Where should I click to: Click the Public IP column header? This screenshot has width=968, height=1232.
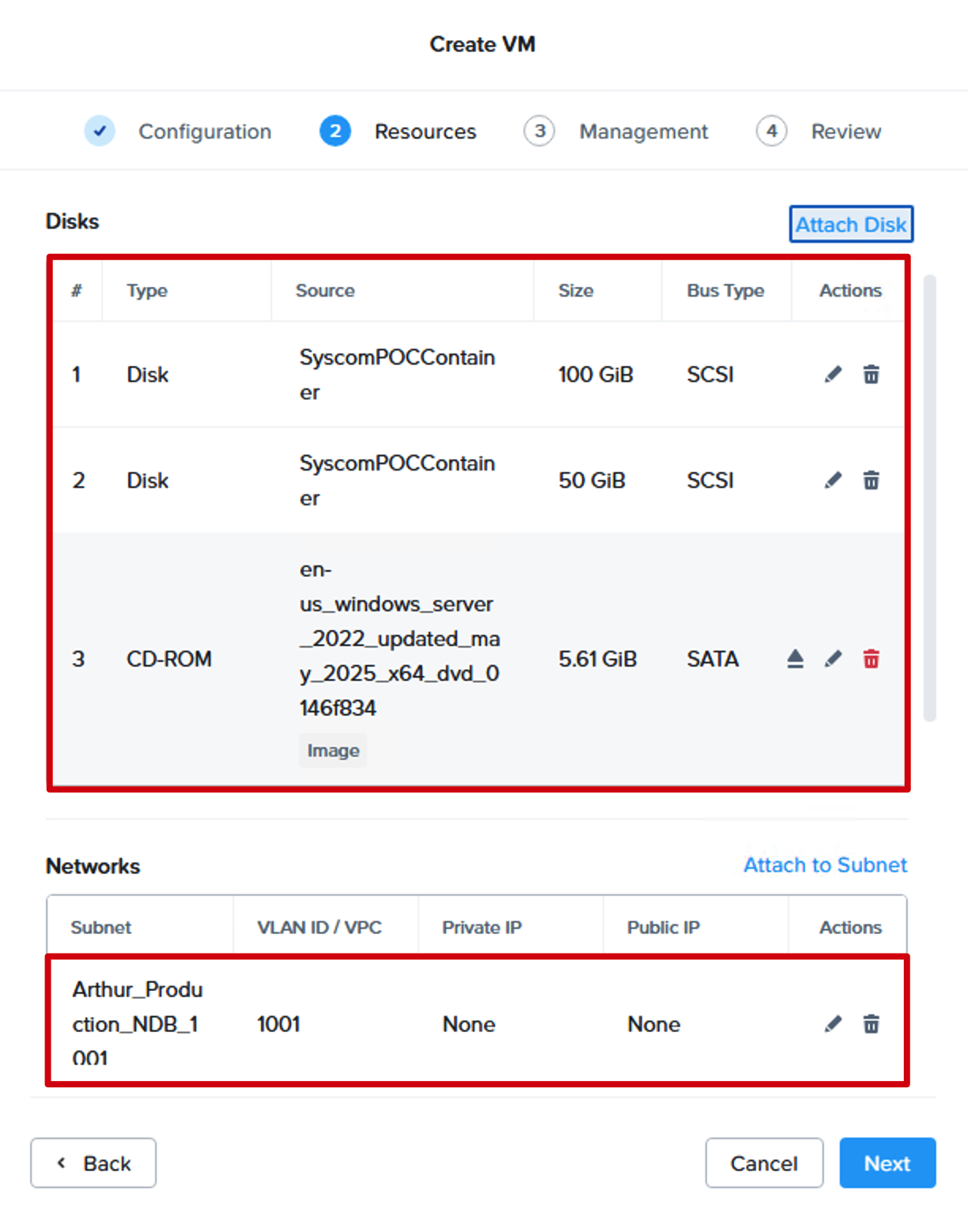(664, 927)
